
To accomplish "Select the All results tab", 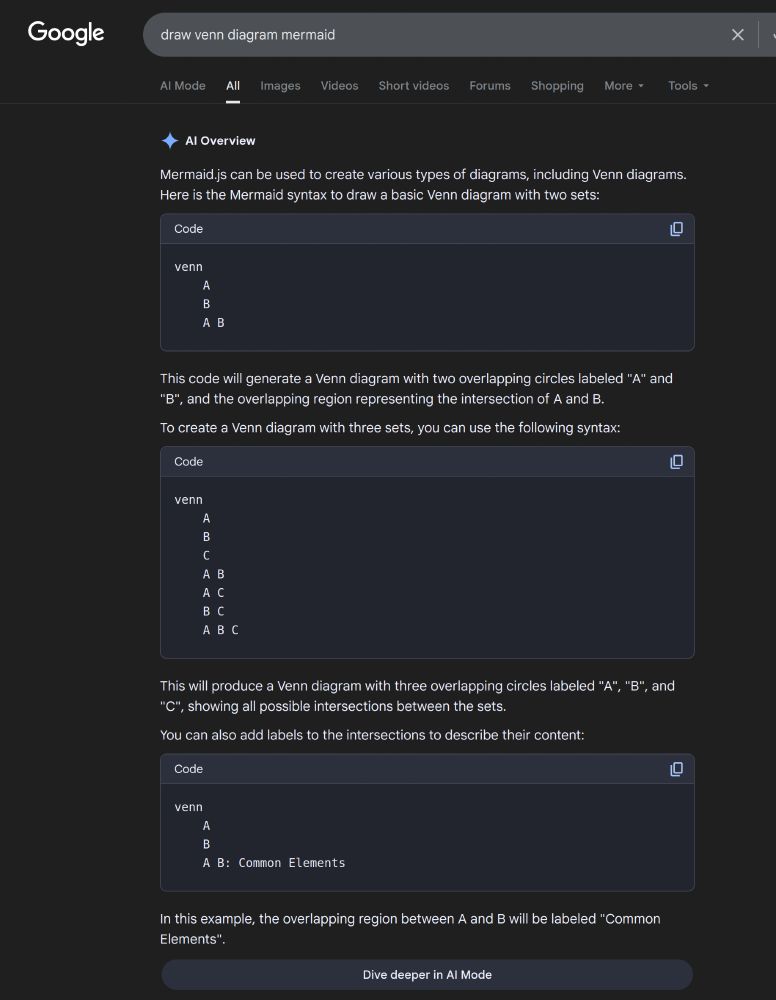I will pyautogui.click(x=233, y=86).
